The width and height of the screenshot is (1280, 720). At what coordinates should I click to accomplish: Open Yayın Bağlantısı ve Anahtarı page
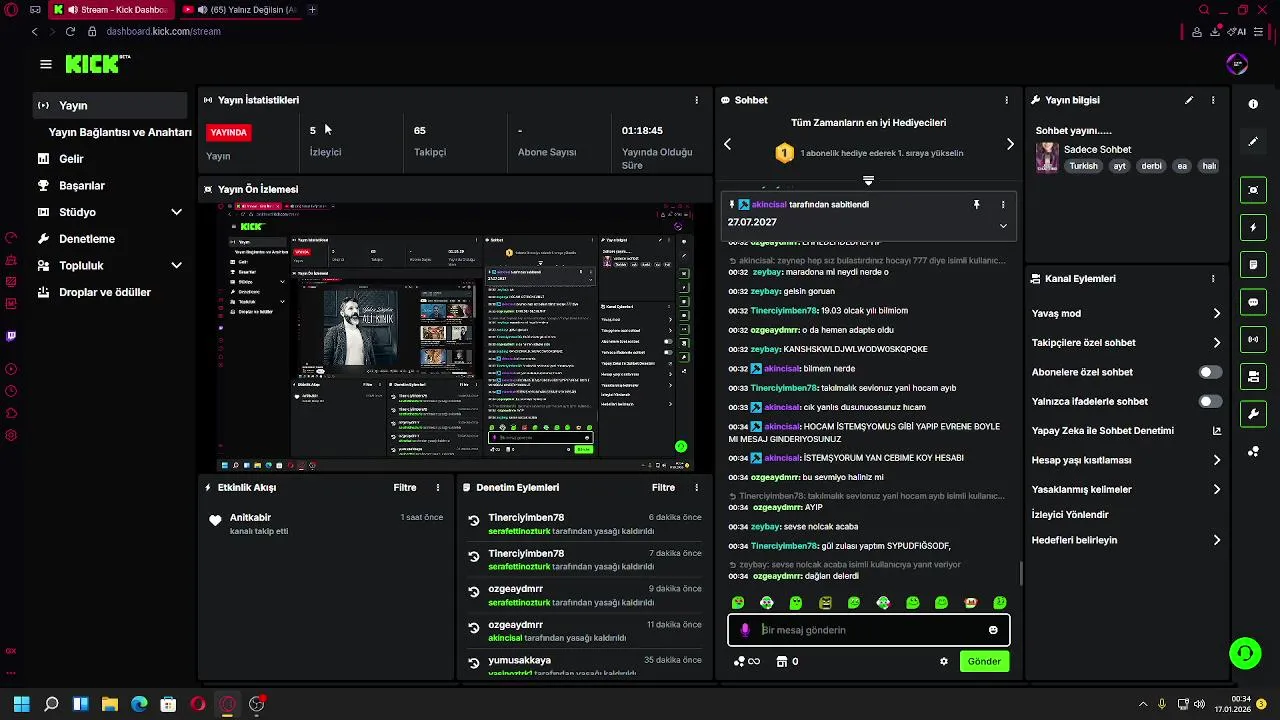click(120, 132)
